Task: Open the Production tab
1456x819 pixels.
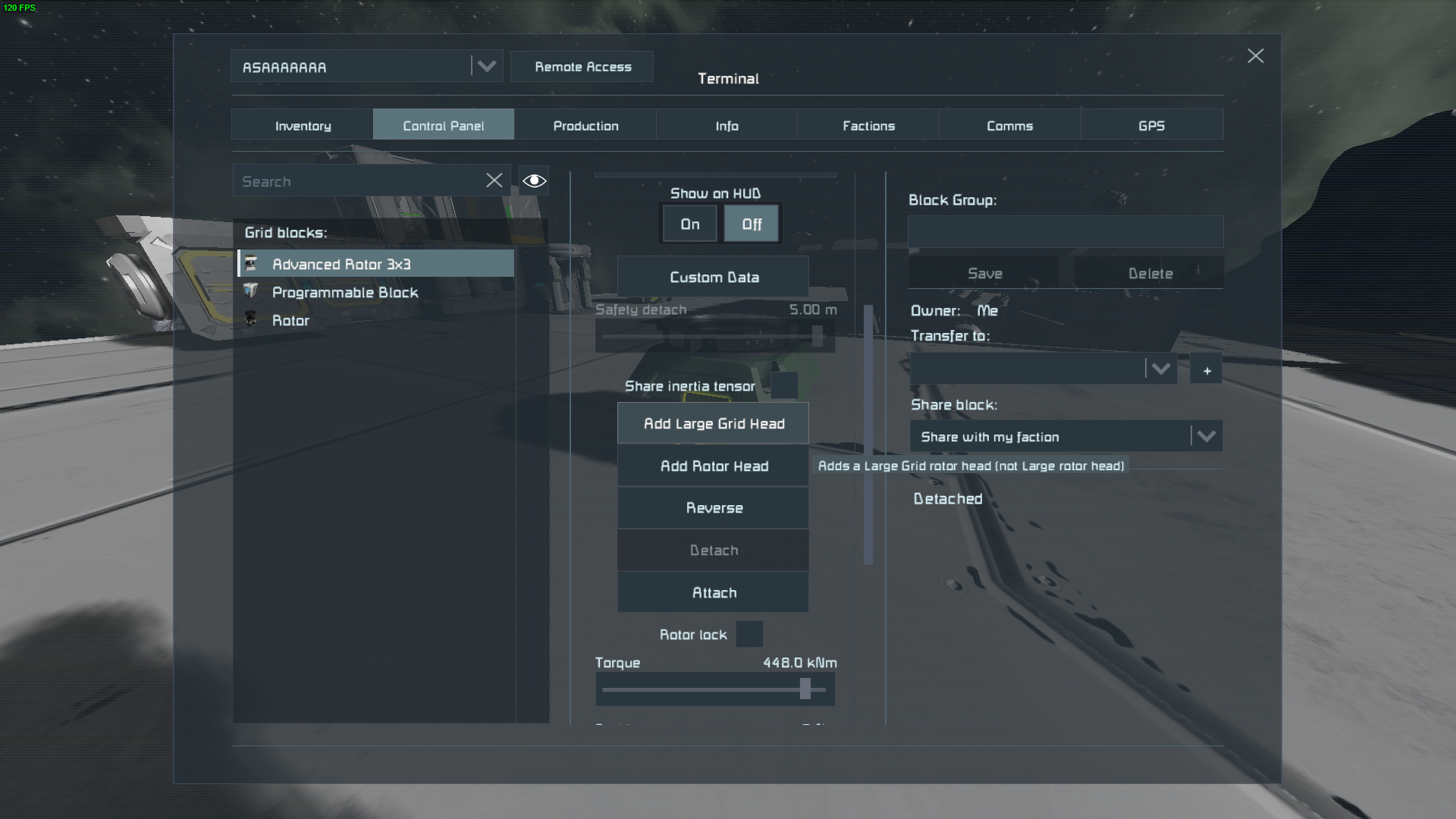Action: point(585,126)
